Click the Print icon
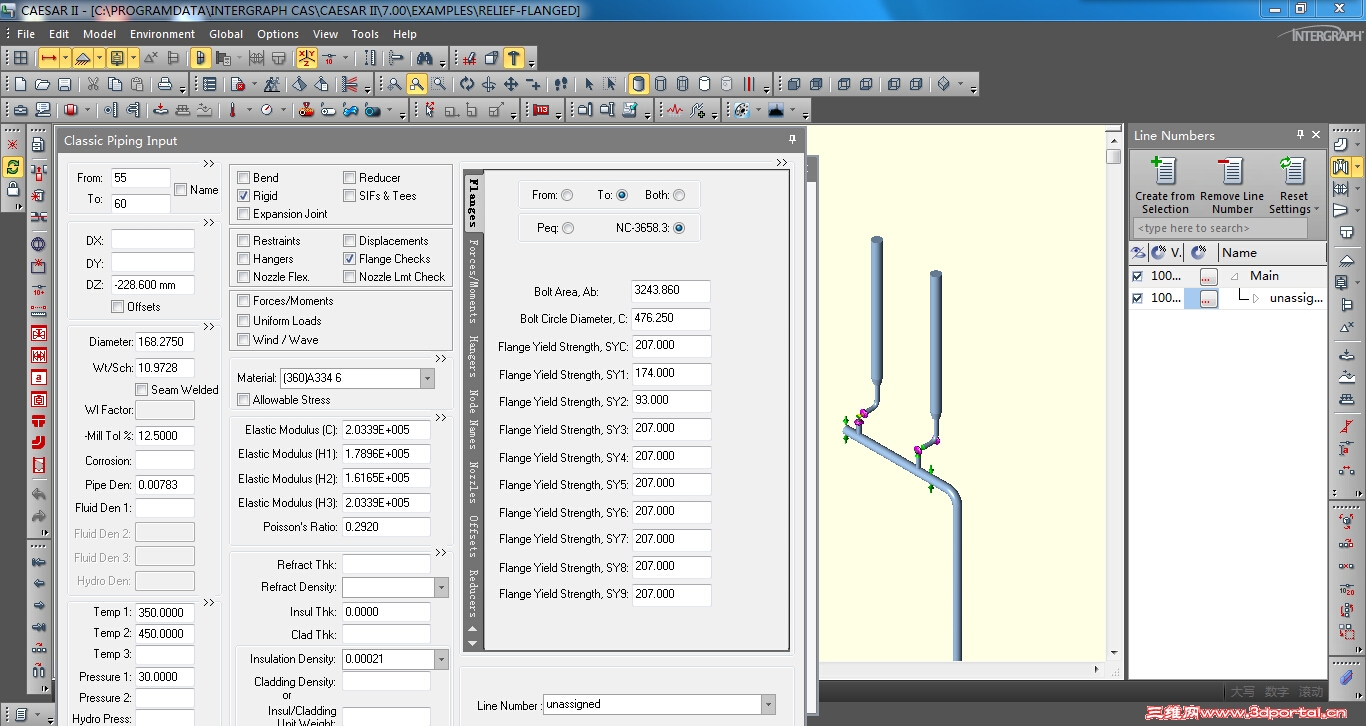This screenshot has height=726, width=1366. click(x=165, y=84)
